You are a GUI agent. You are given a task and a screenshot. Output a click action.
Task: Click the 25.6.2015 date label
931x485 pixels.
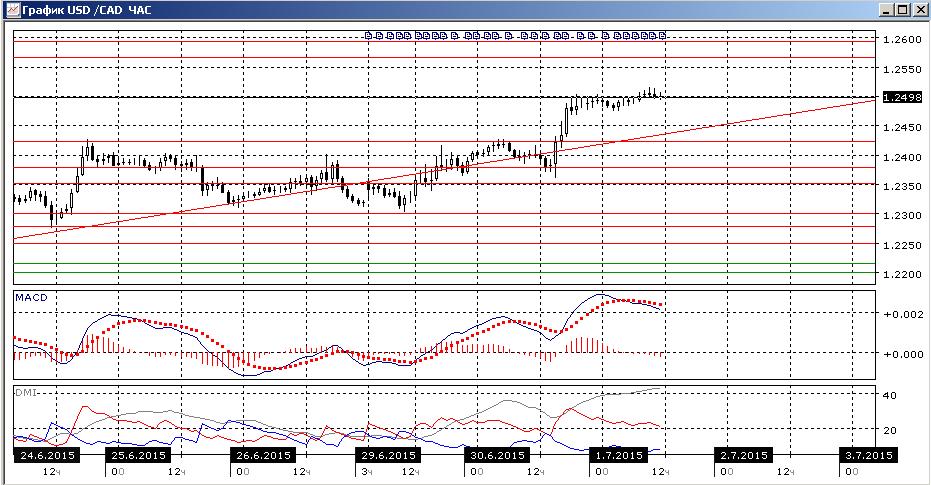[x=138, y=455]
